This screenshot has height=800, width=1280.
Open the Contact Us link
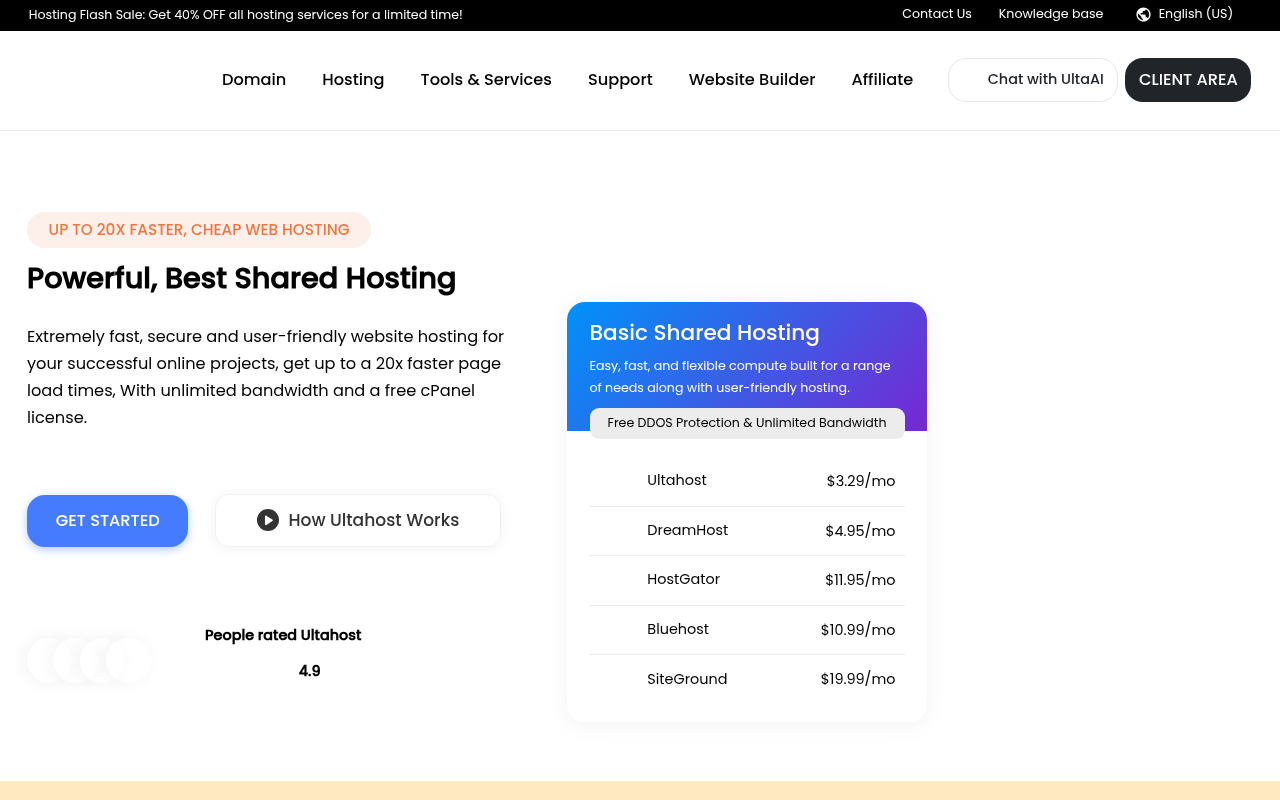click(937, 14)
